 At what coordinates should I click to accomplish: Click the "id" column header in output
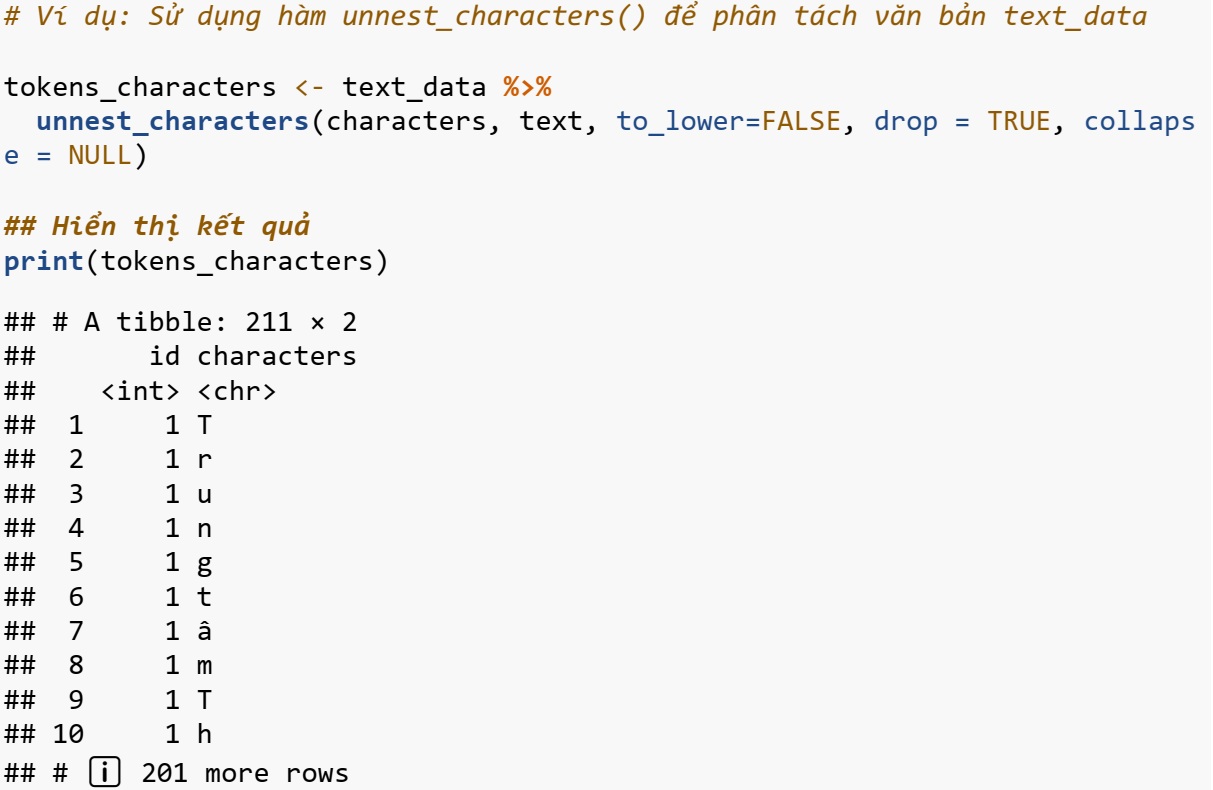164,357
